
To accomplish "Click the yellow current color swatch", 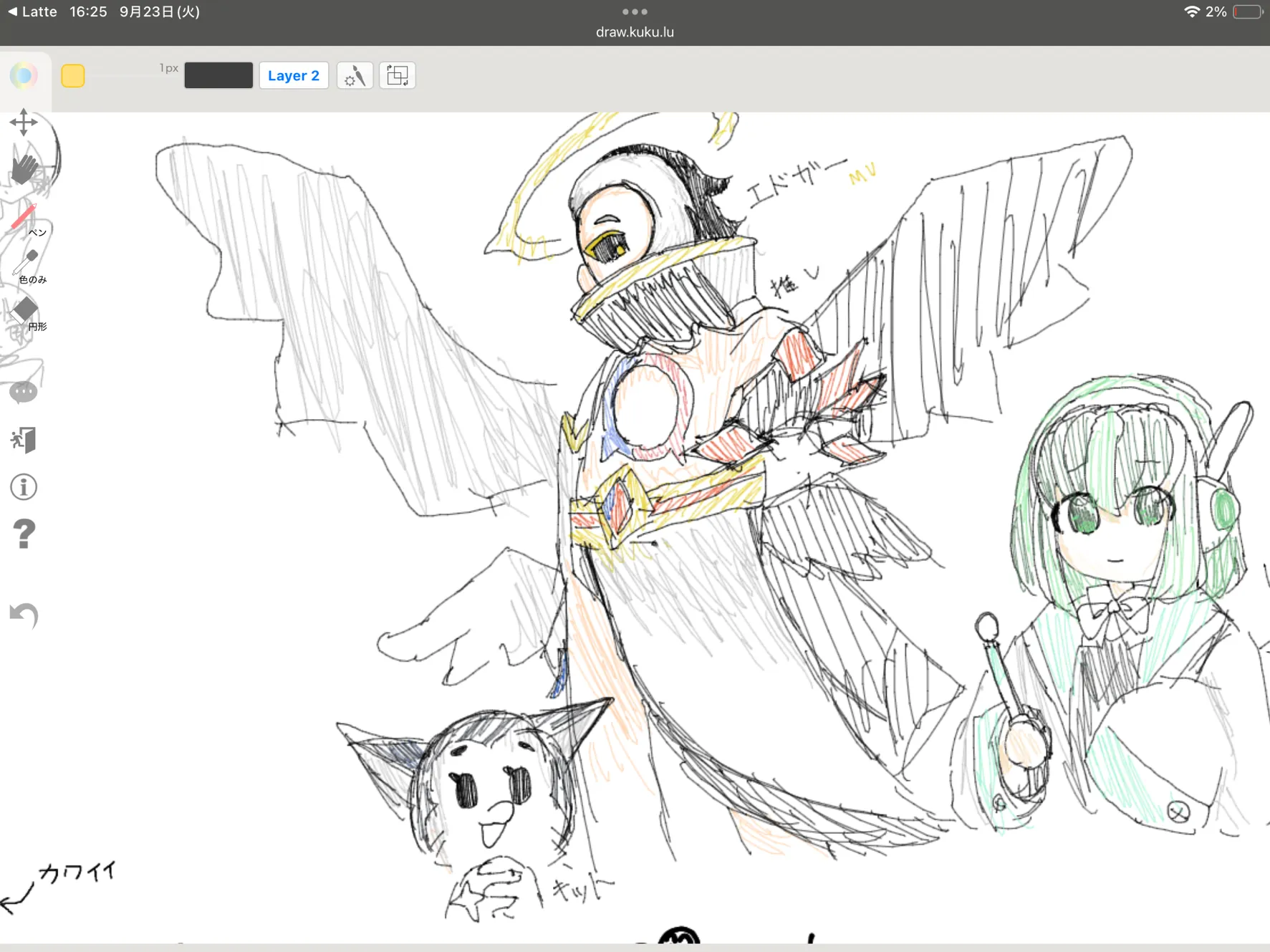I will click(73, 76).
